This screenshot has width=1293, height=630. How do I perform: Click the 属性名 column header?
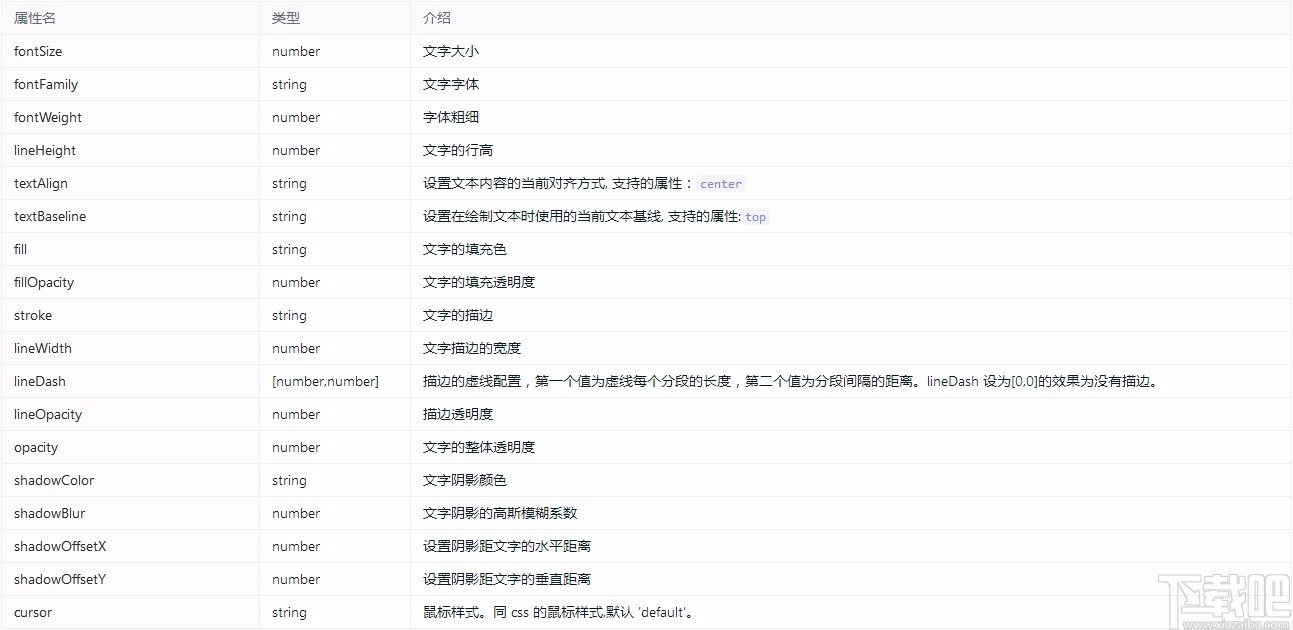34,17
